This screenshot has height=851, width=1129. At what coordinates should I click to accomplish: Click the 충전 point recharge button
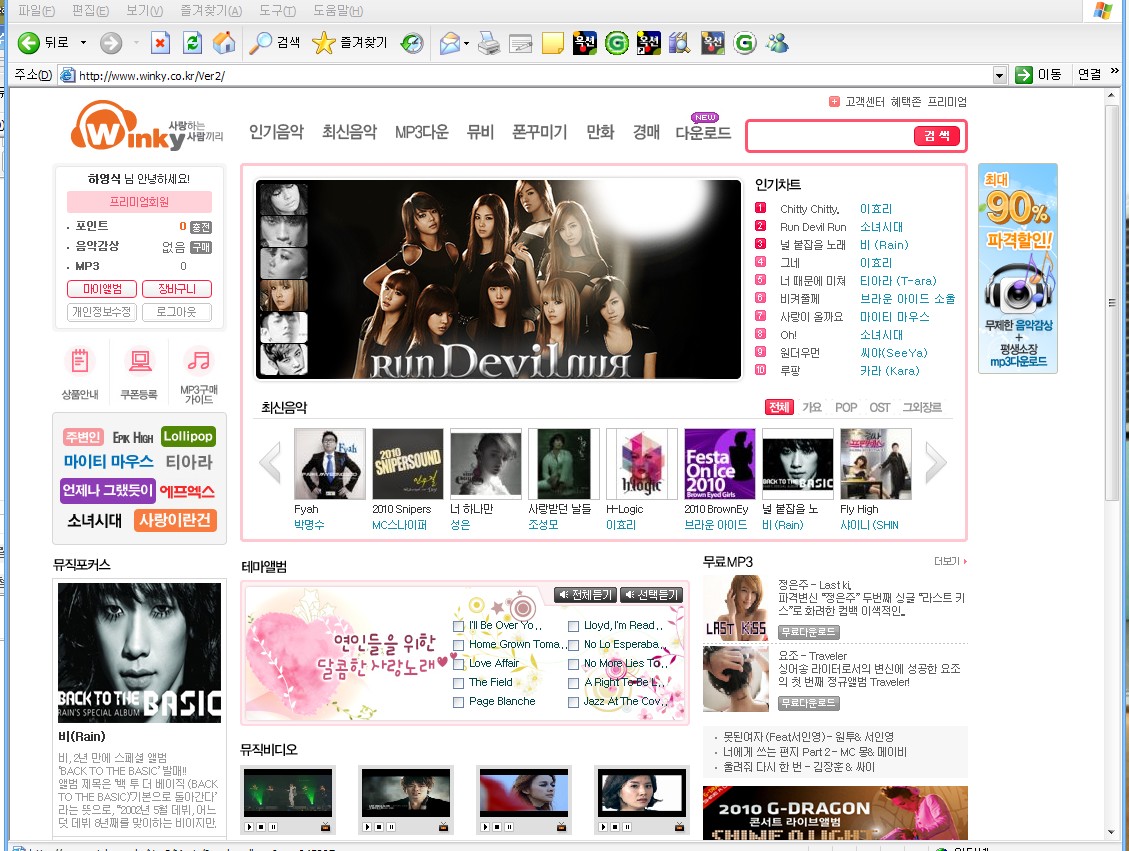click(x=201, y=228)
